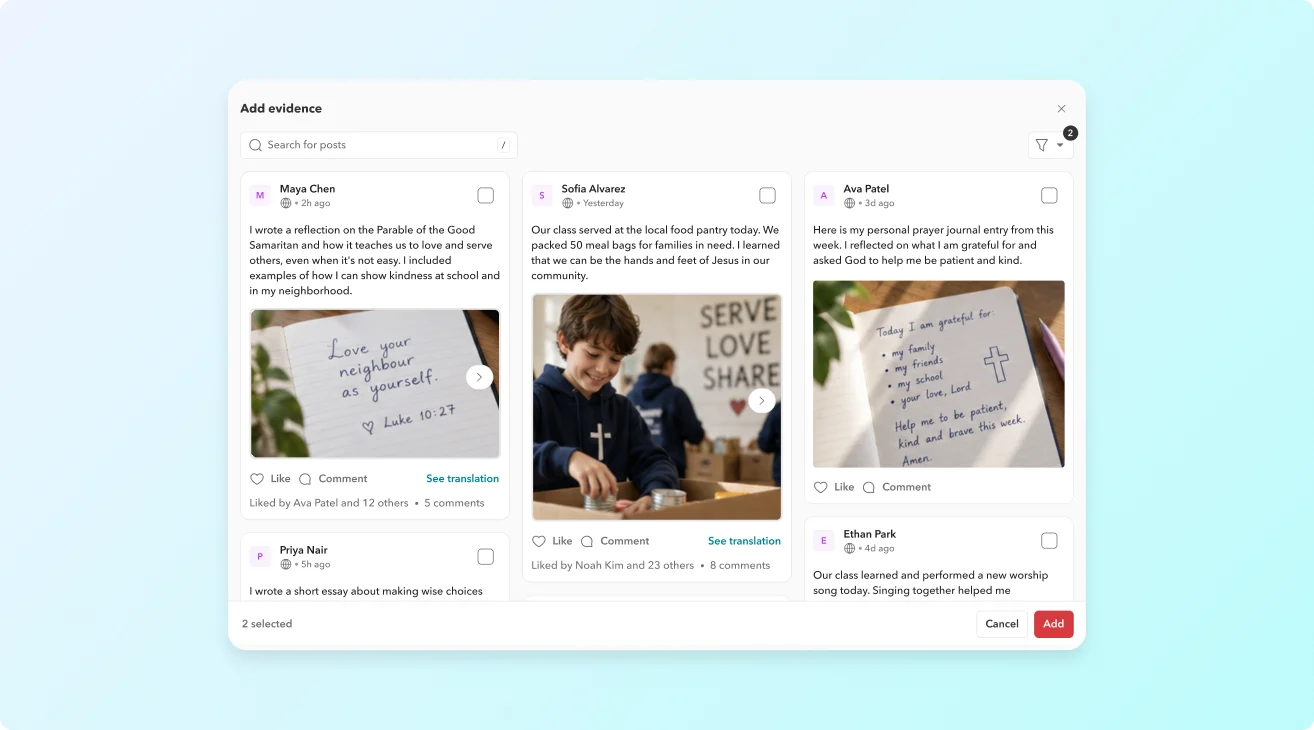Click the red Add button
The height and width of the screenshot is (730, 1314).
click(x=1054, y=624)
